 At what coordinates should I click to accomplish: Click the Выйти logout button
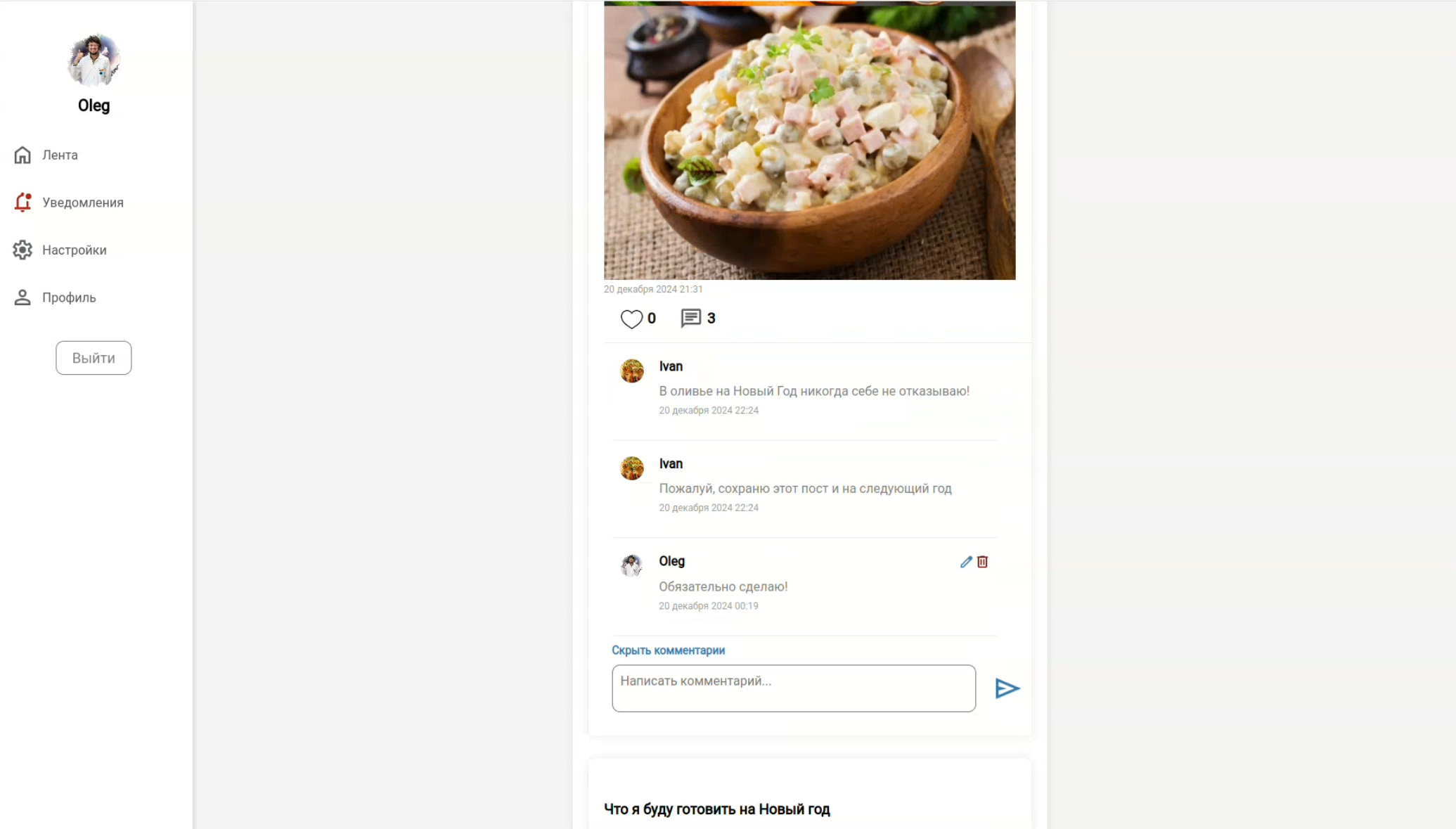tap(94, 358)
